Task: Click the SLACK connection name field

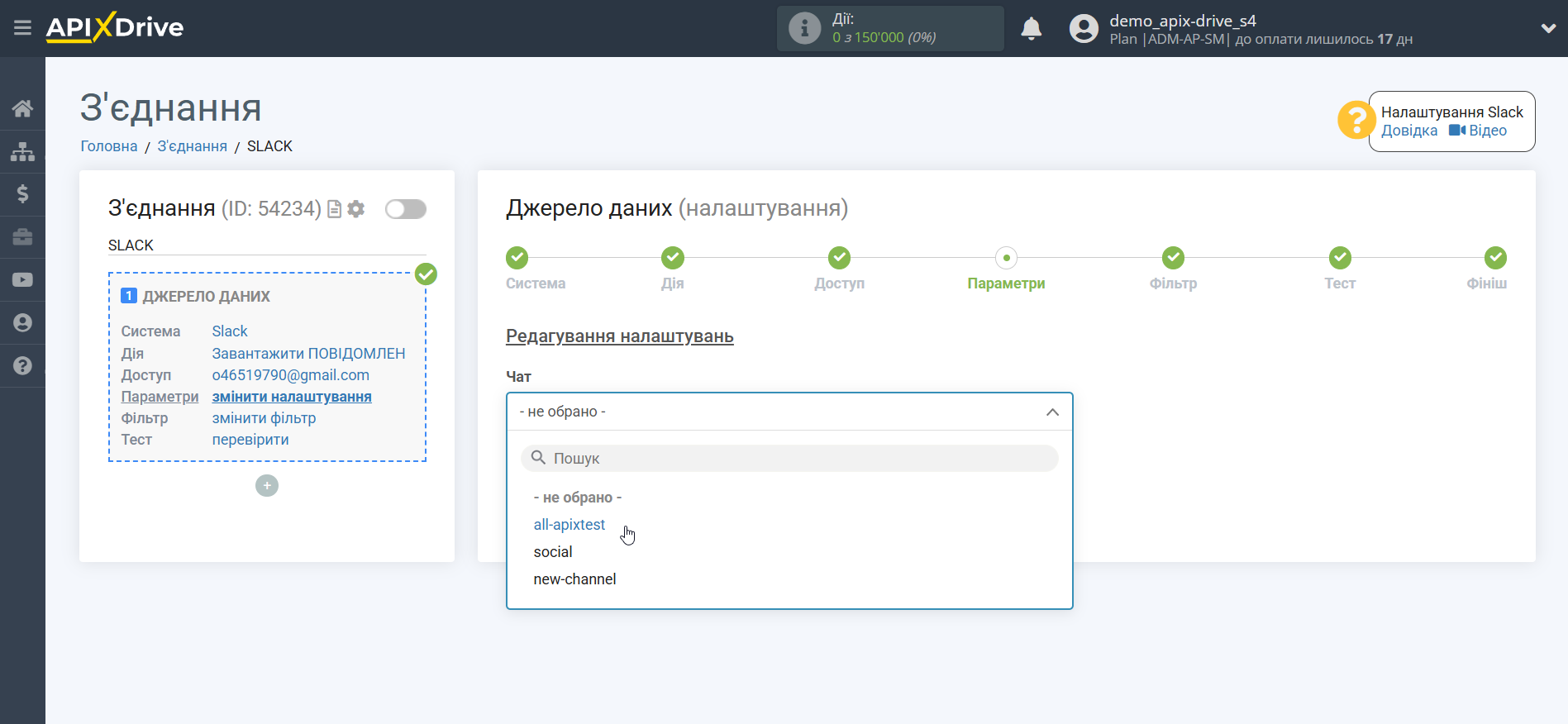Action: tap(267, 245)
